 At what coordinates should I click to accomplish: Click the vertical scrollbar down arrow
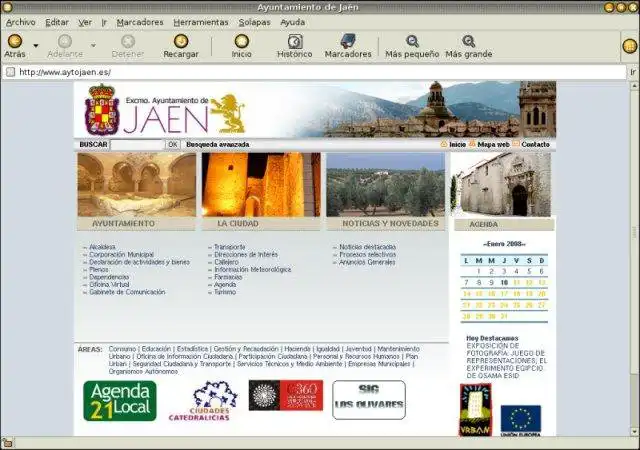click(634, 431)
